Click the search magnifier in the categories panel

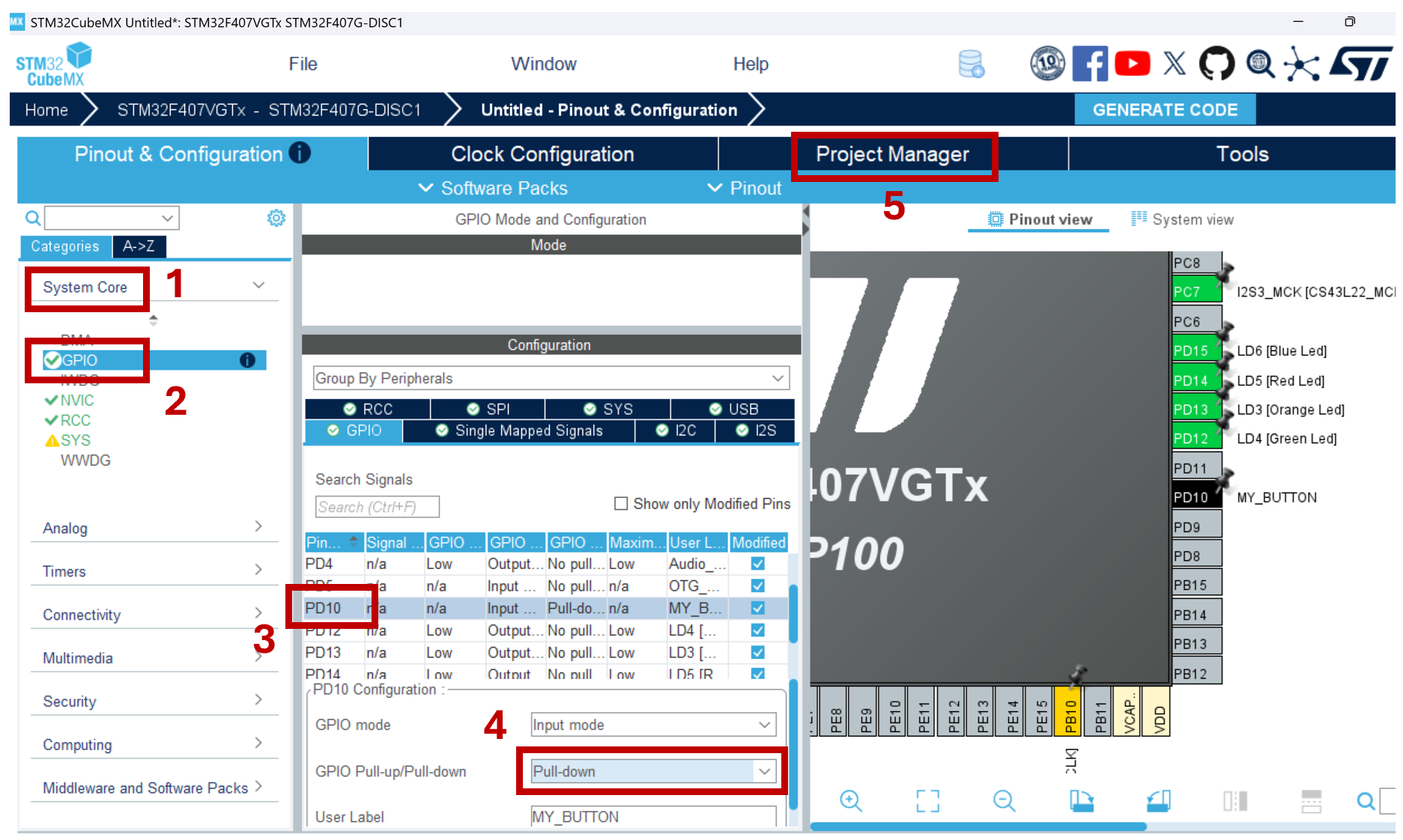pyautogui.click(x=33, y=218)
